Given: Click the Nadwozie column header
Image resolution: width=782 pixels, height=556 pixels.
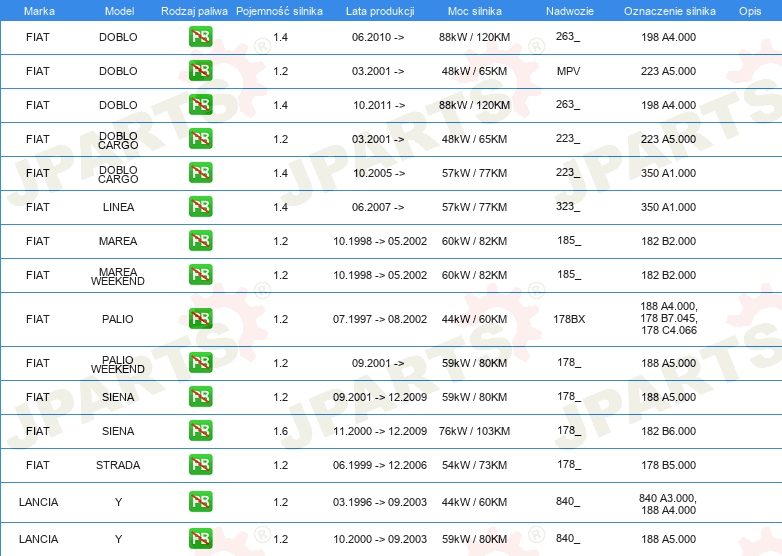Looking at the screenshot, I should click(x=570, y=11).
